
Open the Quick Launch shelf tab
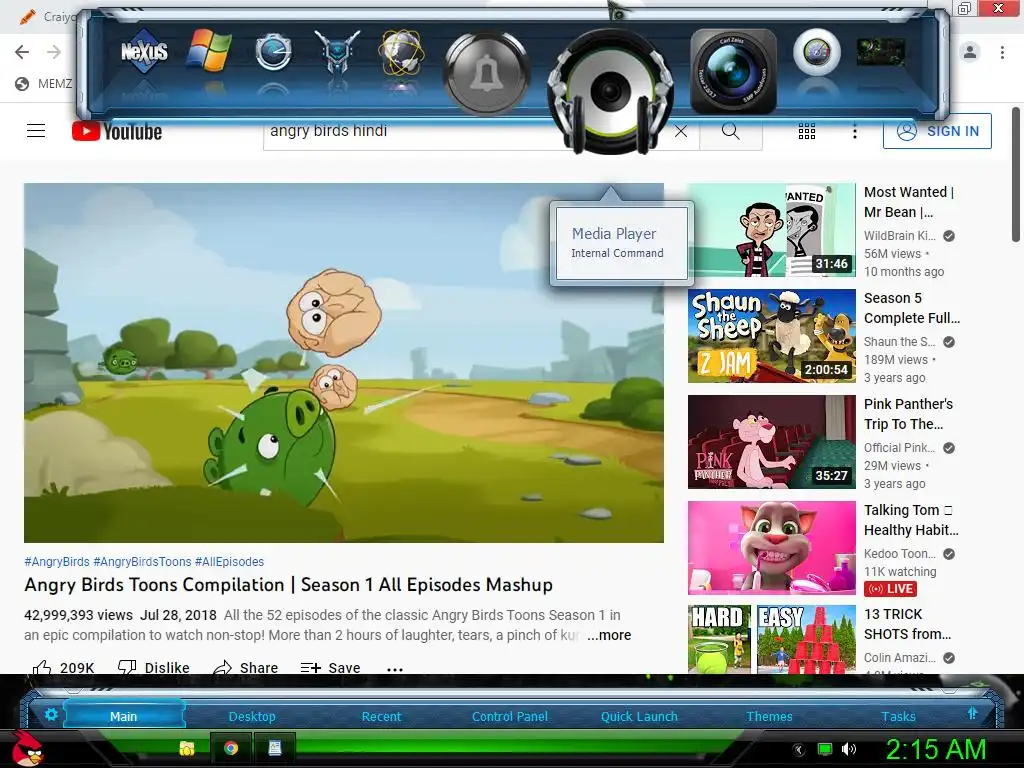[x=639, y=716]
